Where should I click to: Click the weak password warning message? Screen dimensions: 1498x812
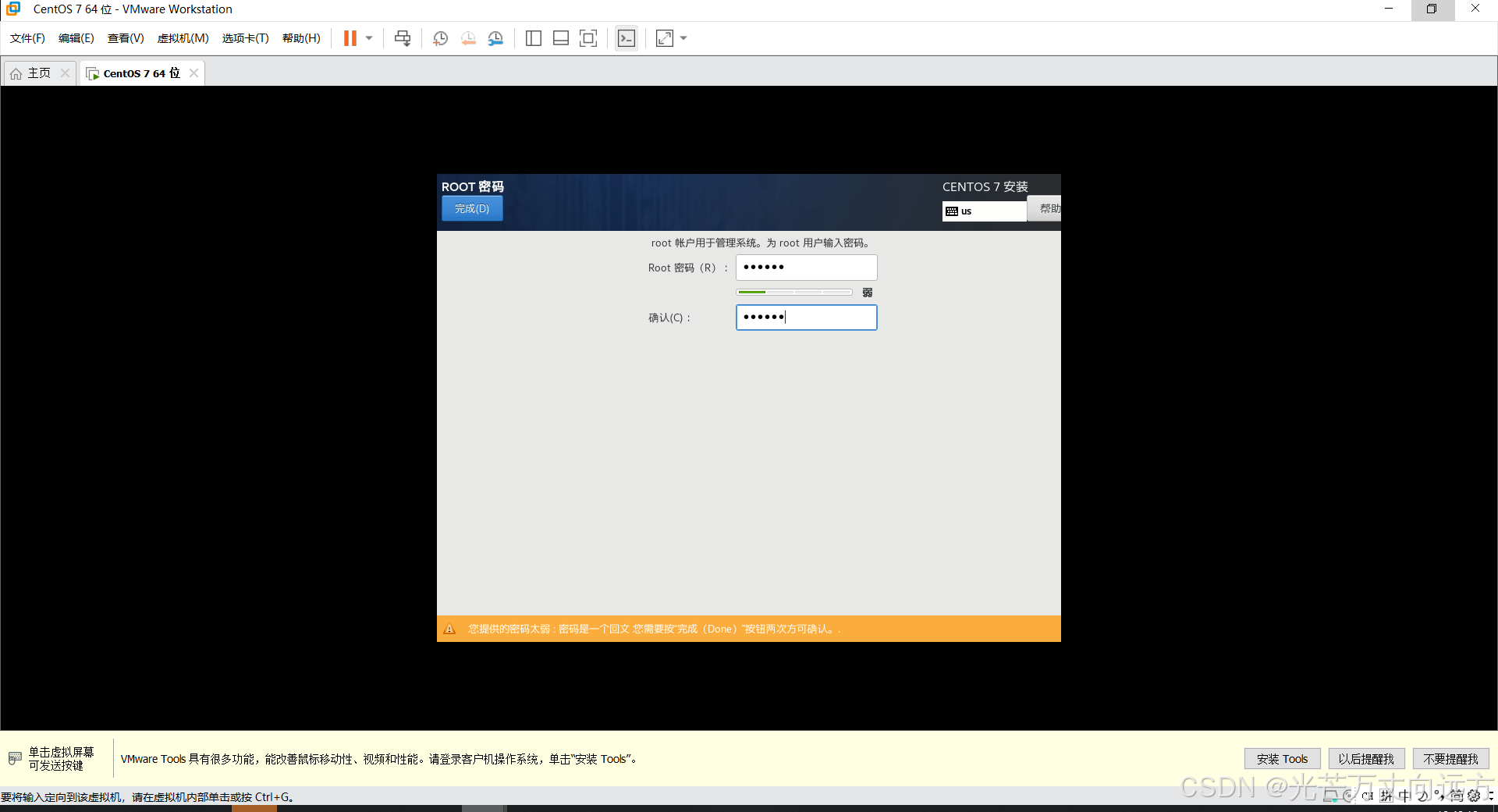pos(654,629)
